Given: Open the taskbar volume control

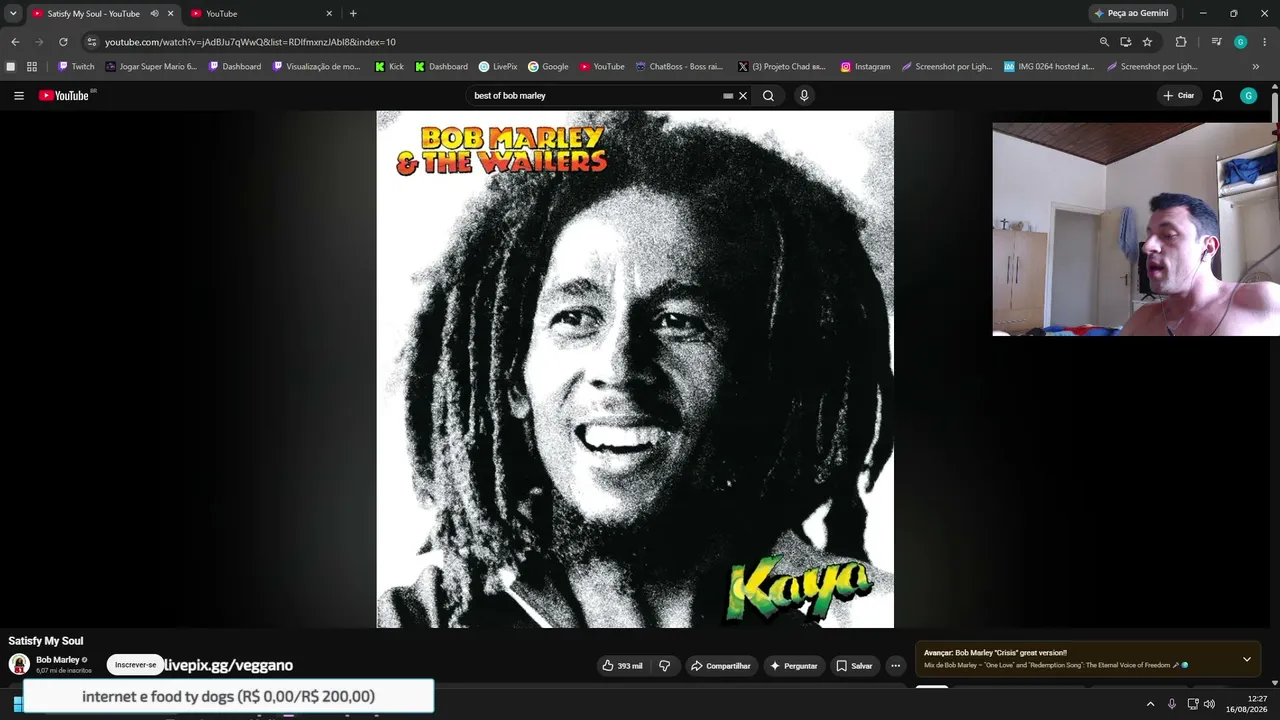Looking at the screenshot, I should [1209, 704].
